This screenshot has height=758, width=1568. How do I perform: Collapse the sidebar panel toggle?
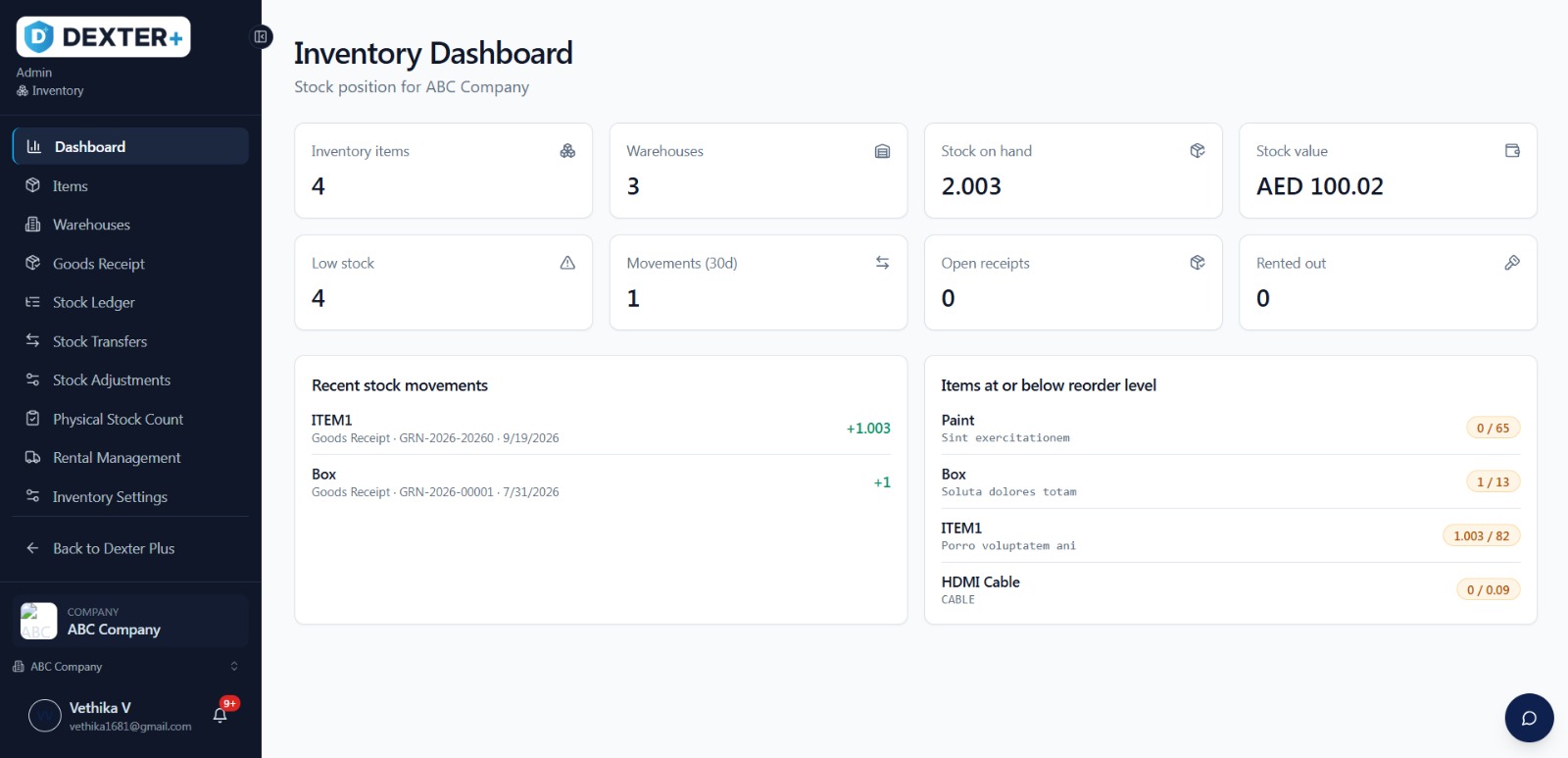[x=261, y=37]
